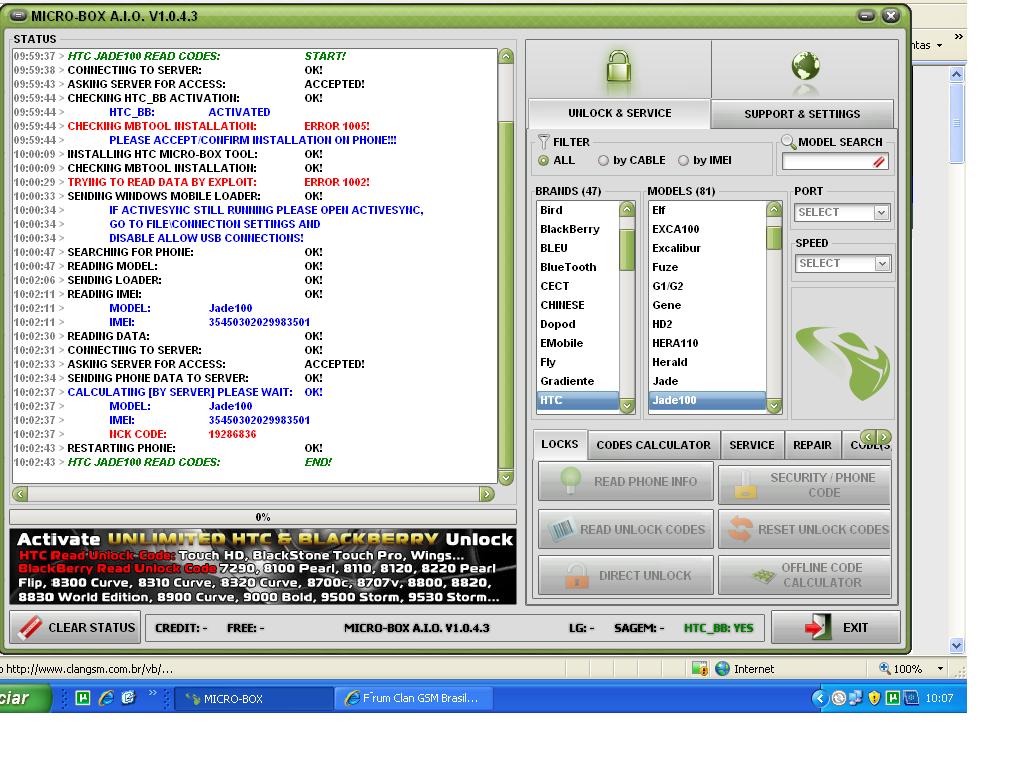
Task: Click the Model Search input field
Action: tap(835, 161)
